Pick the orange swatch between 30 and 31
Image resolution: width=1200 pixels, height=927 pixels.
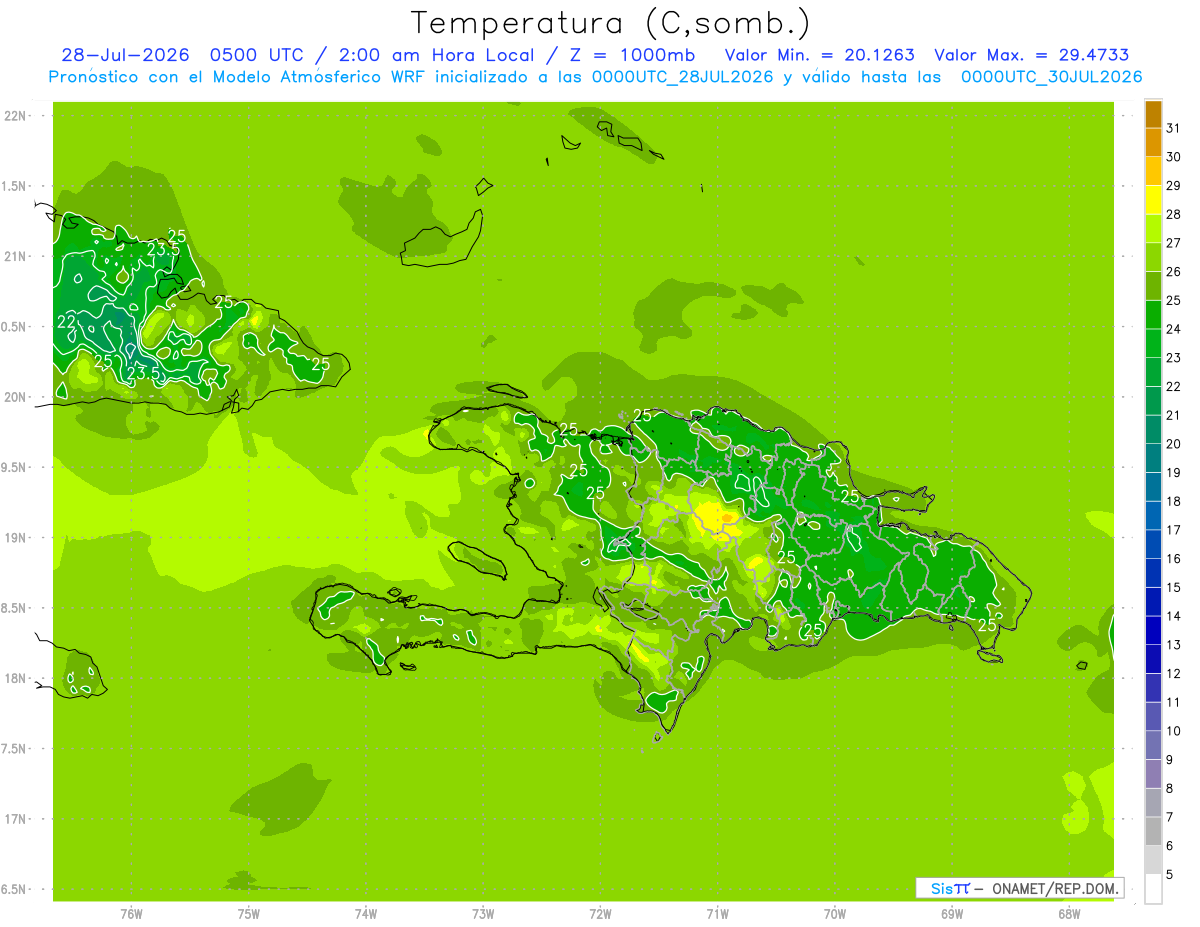click(1153, 143)
